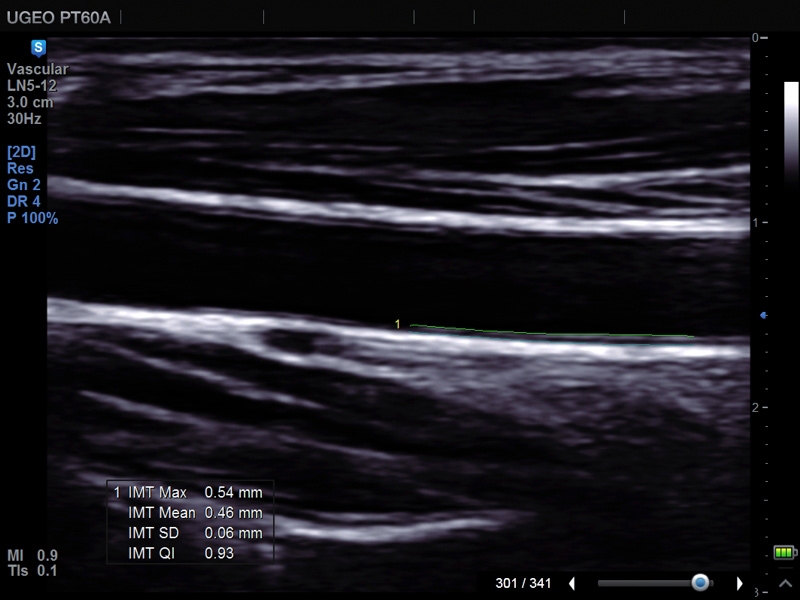
Task: Open the battery status indicator
Action: coord(785,552)
